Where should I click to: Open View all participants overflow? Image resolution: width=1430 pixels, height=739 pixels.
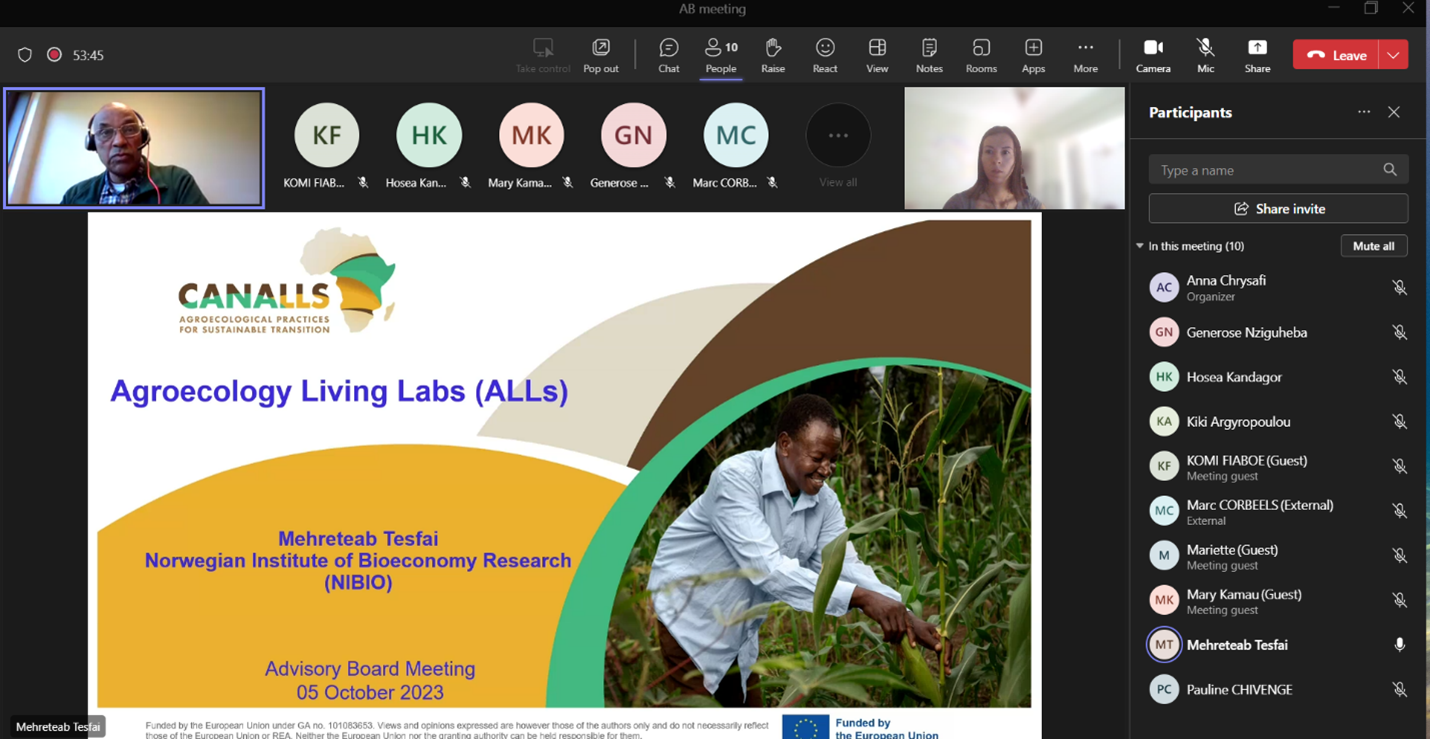click(838, 146)
